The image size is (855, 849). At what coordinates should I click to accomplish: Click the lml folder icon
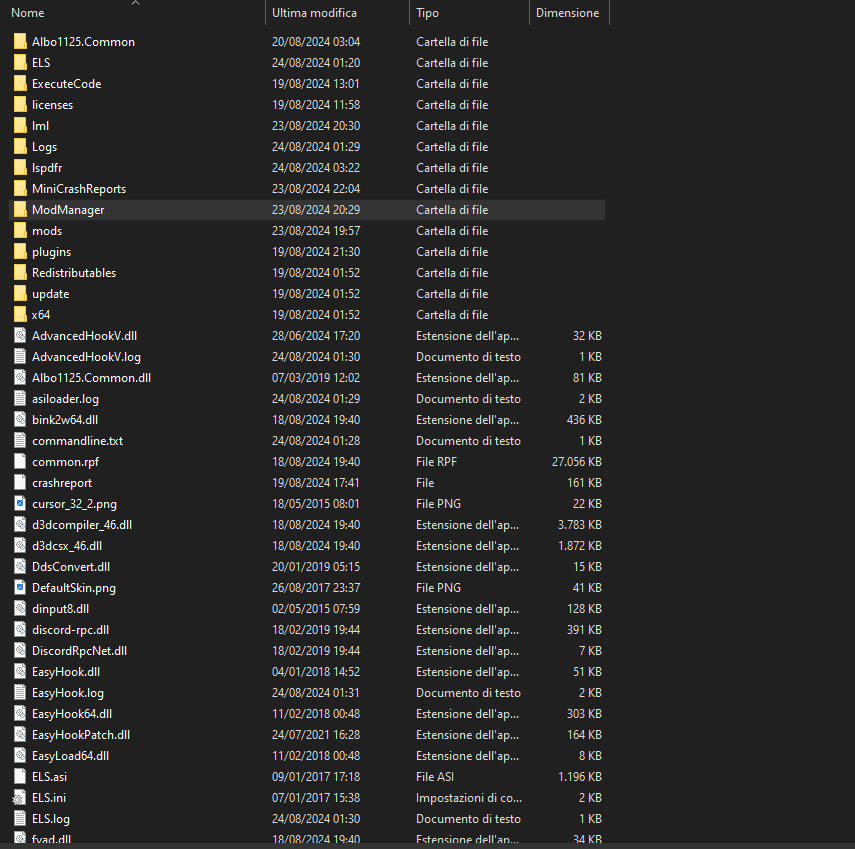(x=20, y=126)
